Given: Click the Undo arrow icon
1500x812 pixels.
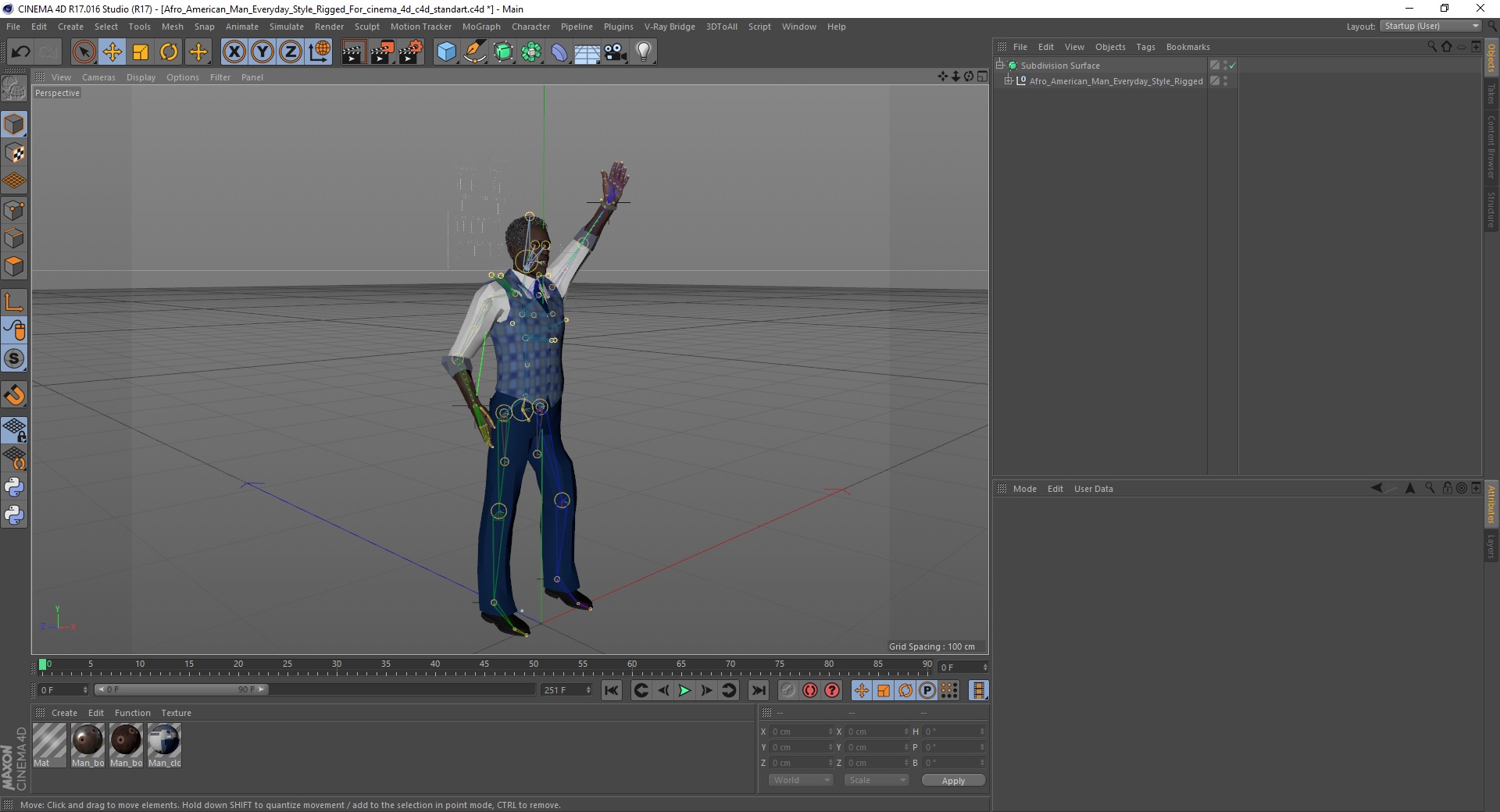Looking at the screenshot, I should pos(20,52).
